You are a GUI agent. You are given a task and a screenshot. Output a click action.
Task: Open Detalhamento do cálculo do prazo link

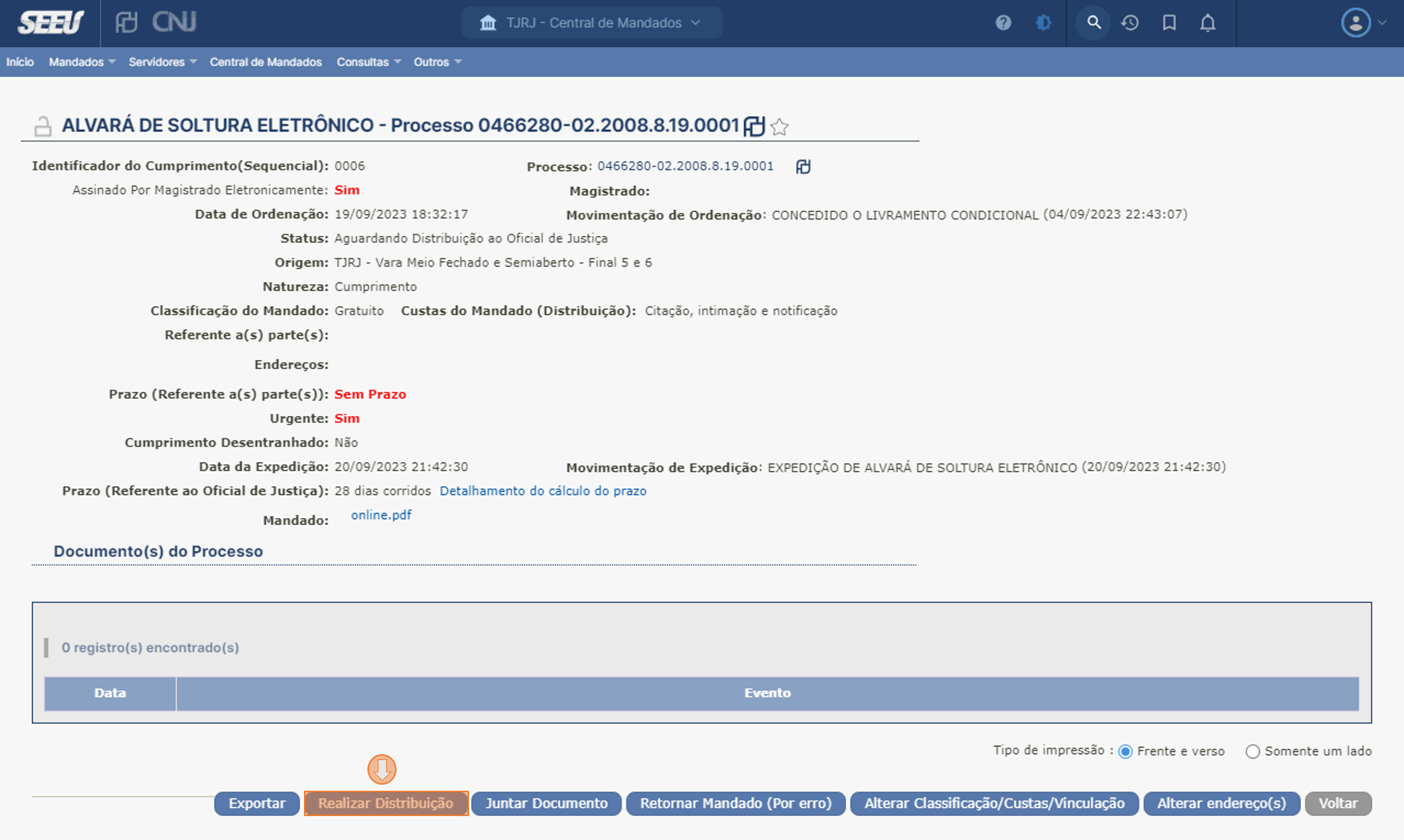(543, 491)
